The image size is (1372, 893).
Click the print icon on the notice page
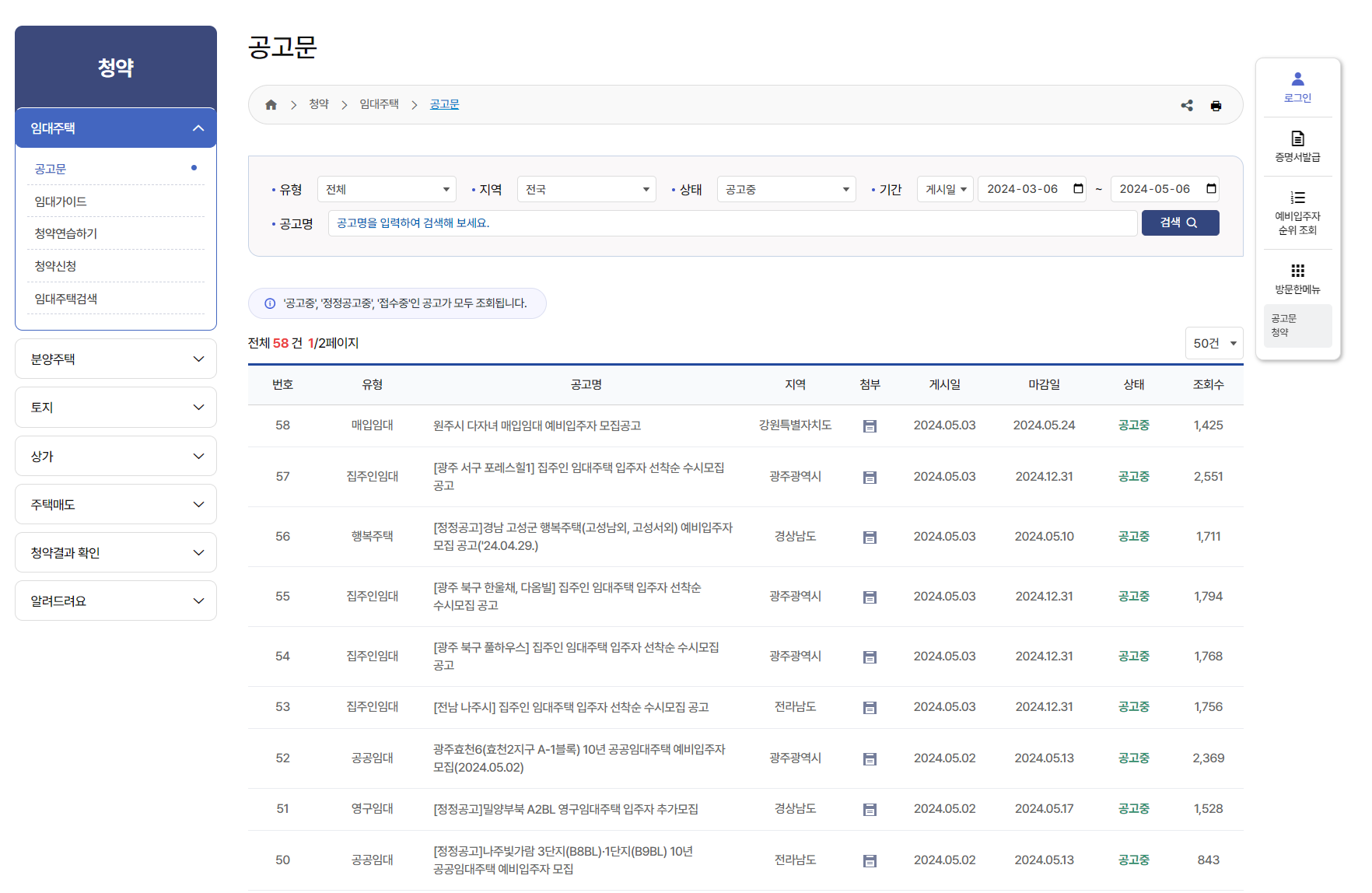coord(1216,105)
